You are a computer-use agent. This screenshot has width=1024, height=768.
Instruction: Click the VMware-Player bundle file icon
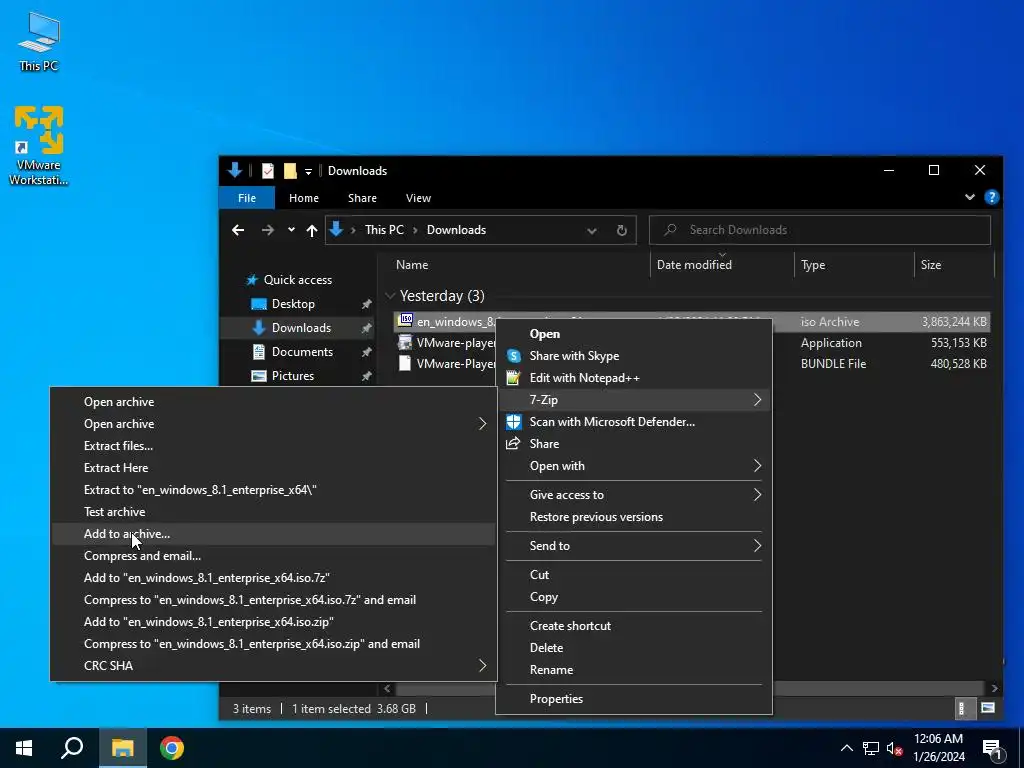click(x=406, y=364)
